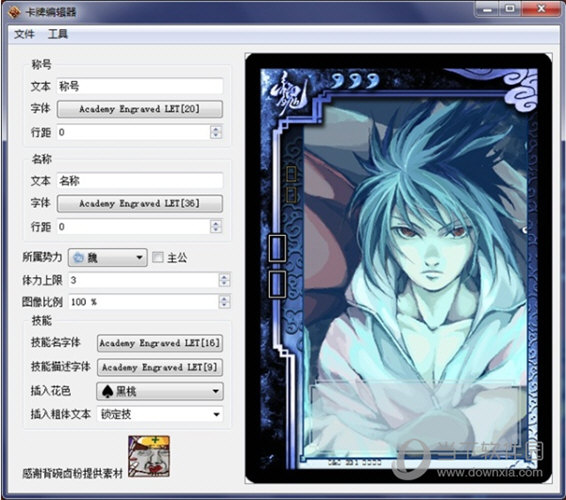Open the 工具 menu
Viewport: 566px width, 500px height.
(x=58, y=34)
